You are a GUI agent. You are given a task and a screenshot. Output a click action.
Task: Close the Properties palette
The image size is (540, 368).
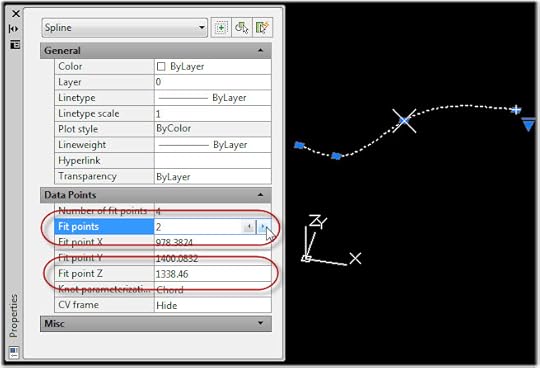[x=16, y=14]
